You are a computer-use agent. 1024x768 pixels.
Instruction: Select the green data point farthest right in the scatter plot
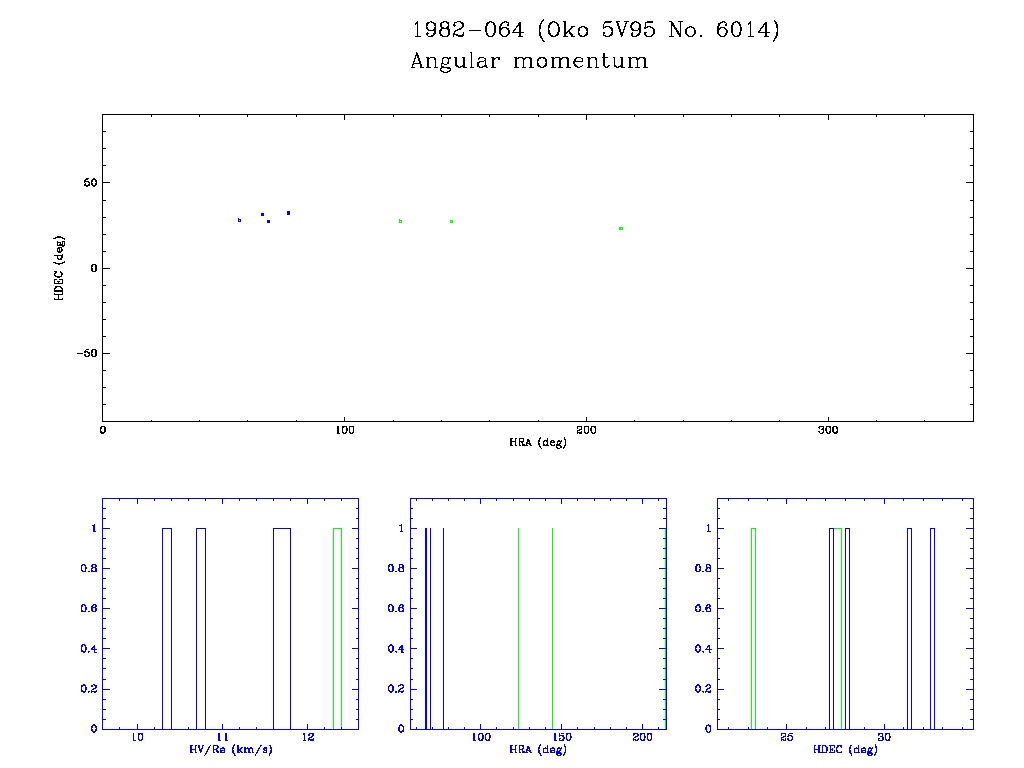pyautogui.click(x=621, y=229)
